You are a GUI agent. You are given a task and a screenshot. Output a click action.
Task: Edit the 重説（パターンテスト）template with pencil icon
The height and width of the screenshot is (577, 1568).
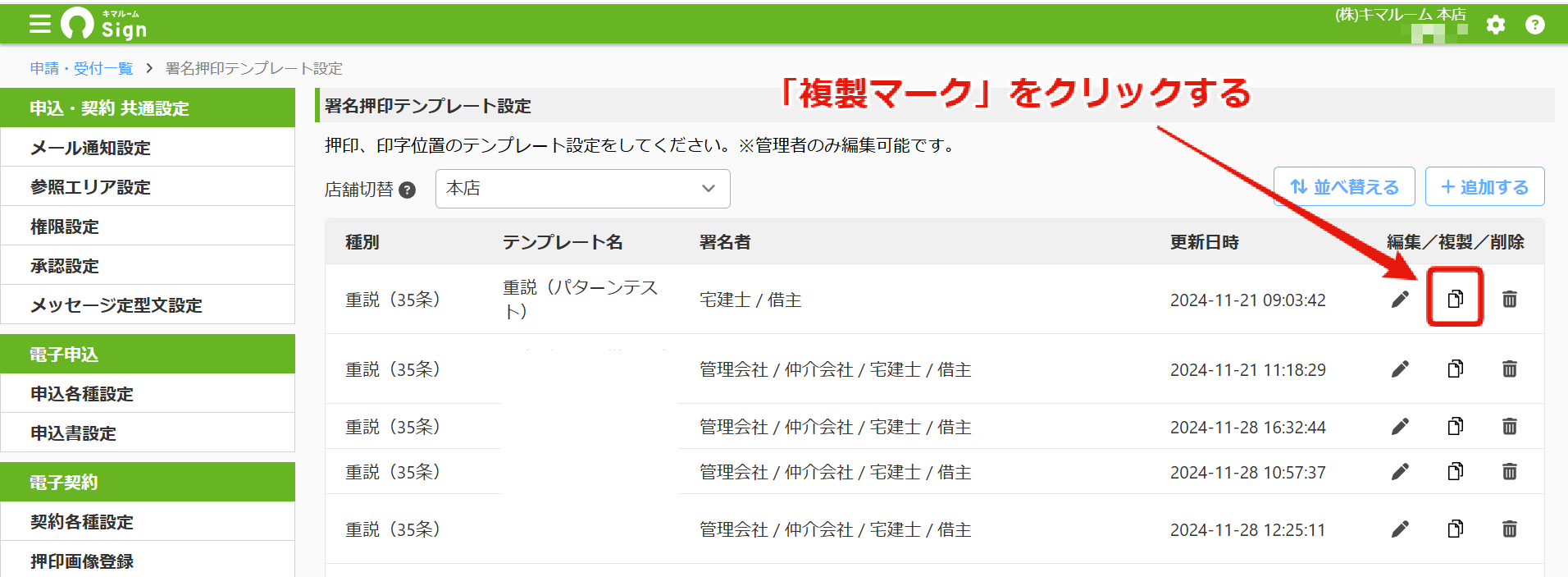pyautogui.click(x=1400, y=299)
